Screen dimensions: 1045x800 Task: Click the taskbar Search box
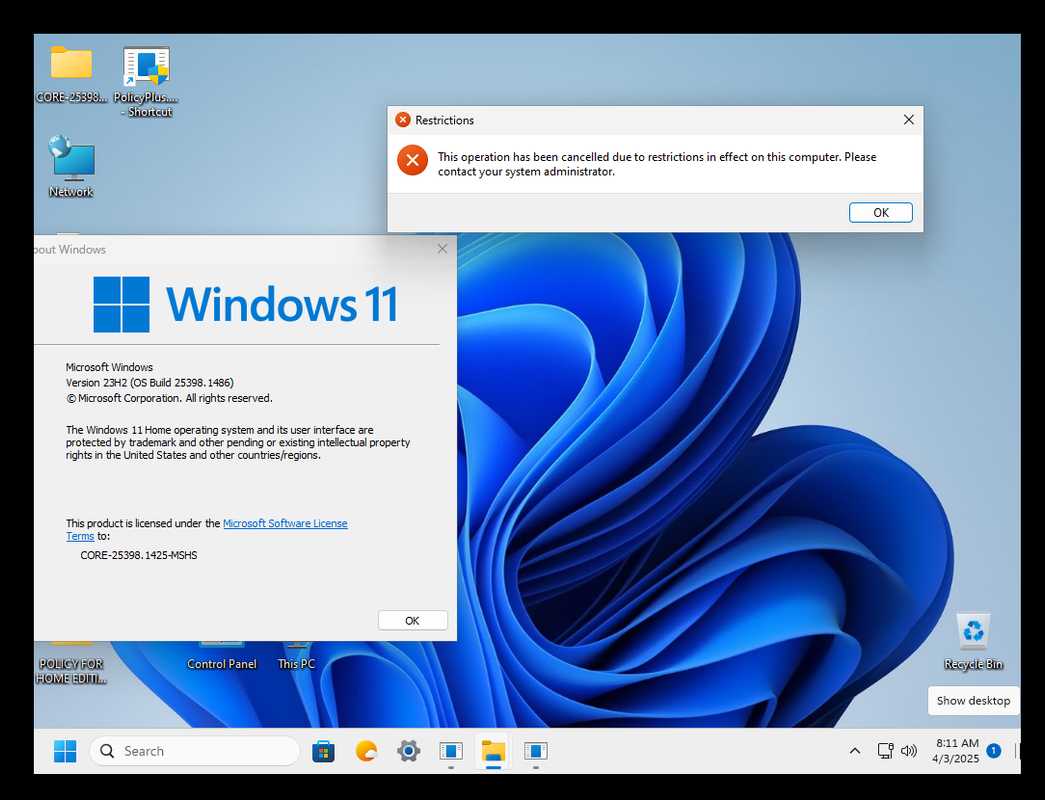[x=195, y=751]
